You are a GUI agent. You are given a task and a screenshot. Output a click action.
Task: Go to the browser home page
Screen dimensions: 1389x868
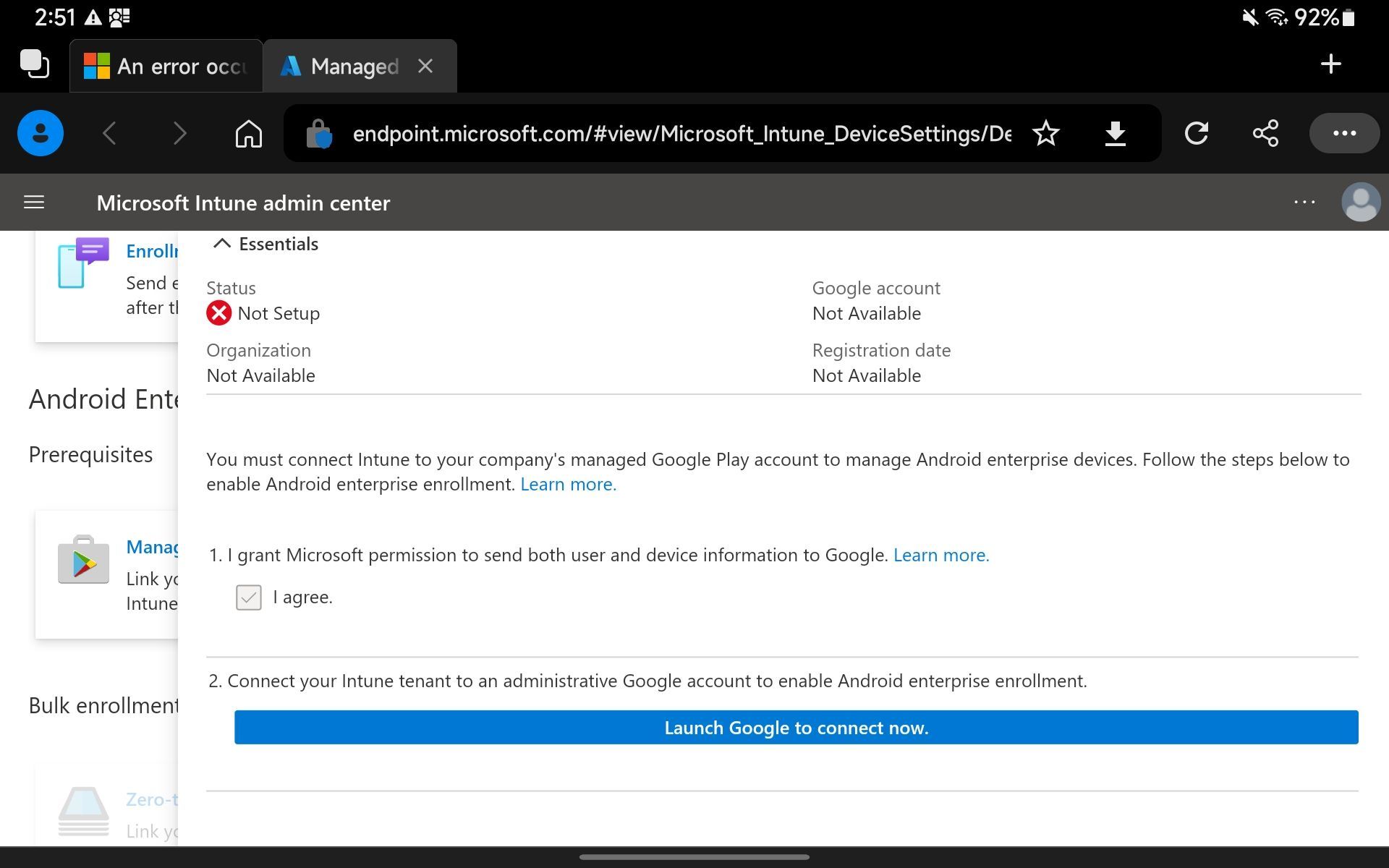pyautogui.click(x=248, y=133)
